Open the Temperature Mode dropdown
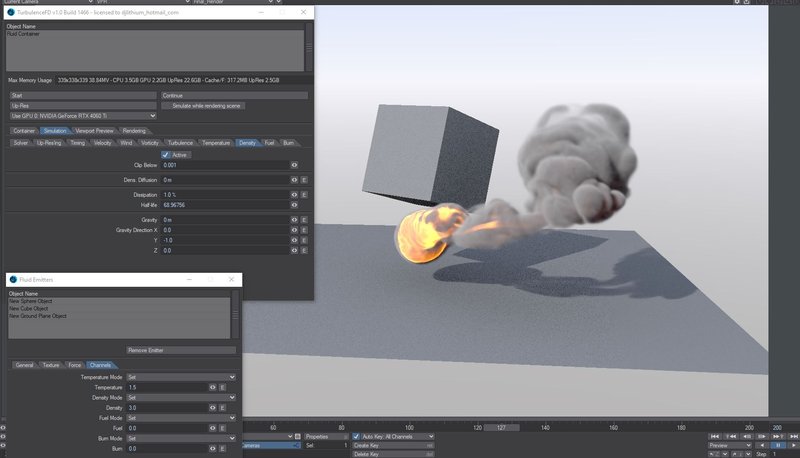Viewport: 800px width, 458px height. pyautogui.click(x=181, y=377)
